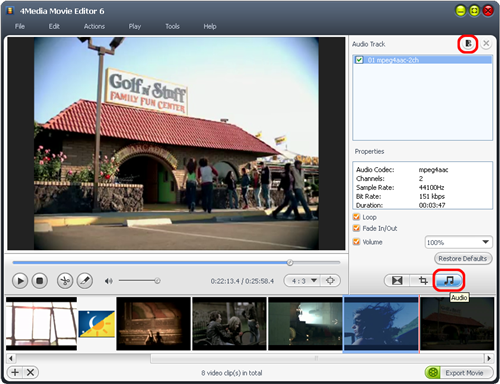This screenshot has width=500, height=384.
Task: Click the Duration 00:03:47 value
Action: [432, 205]
